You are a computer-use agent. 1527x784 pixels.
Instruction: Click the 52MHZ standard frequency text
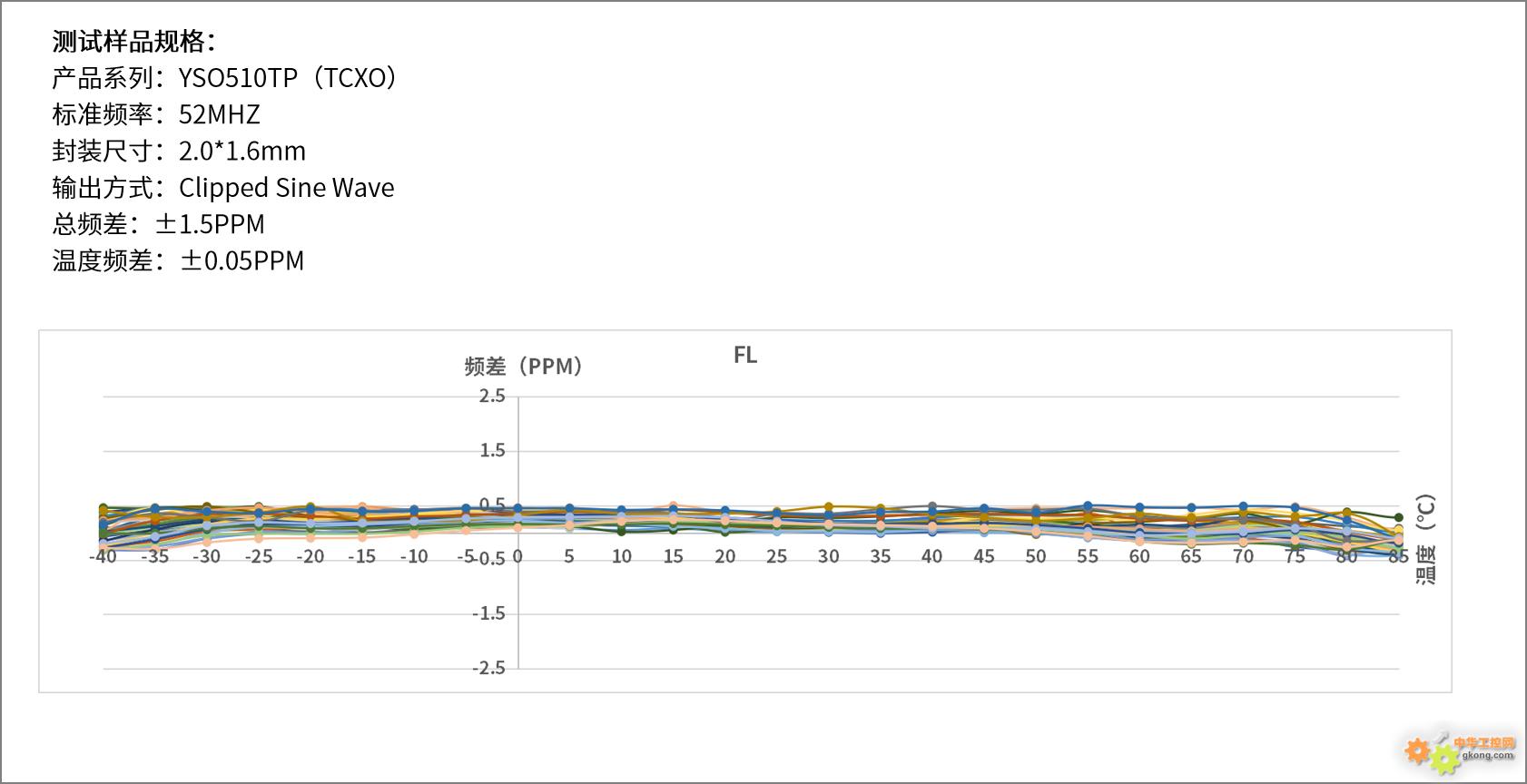pos(219,114)
